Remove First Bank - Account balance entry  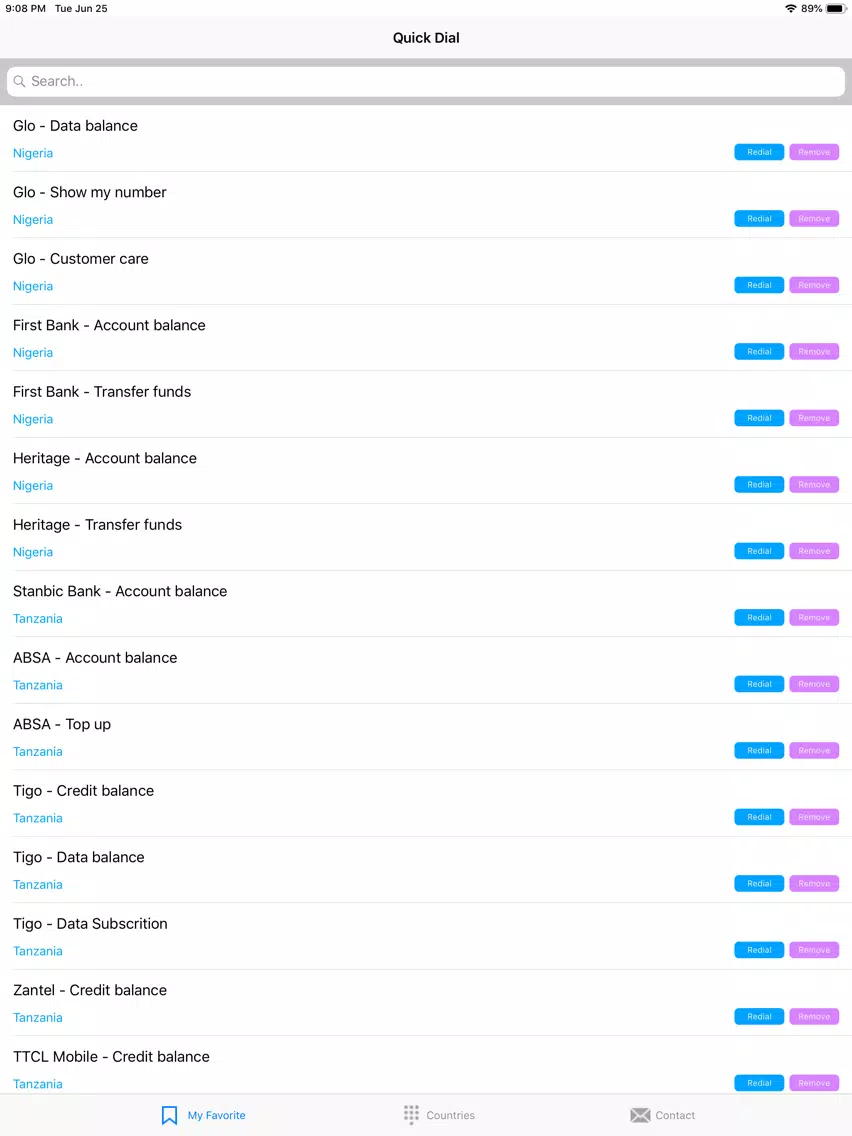814,351
